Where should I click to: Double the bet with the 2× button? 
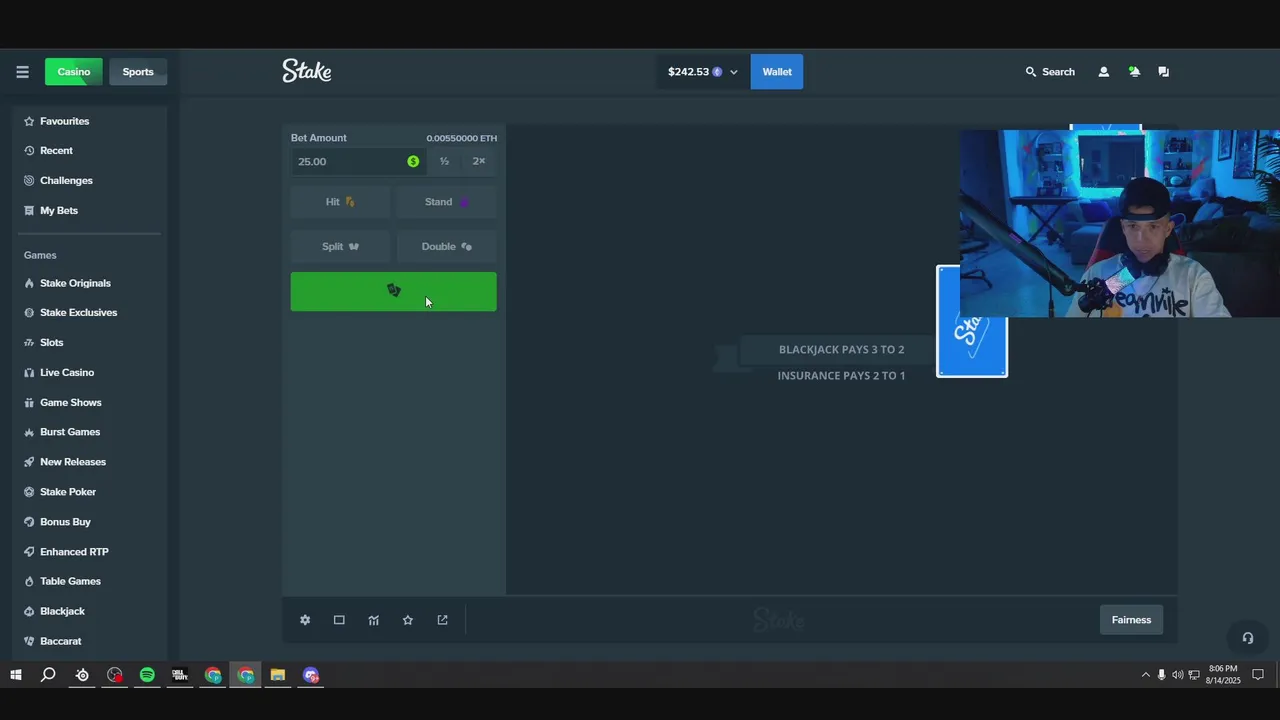[x=479, y=162]
